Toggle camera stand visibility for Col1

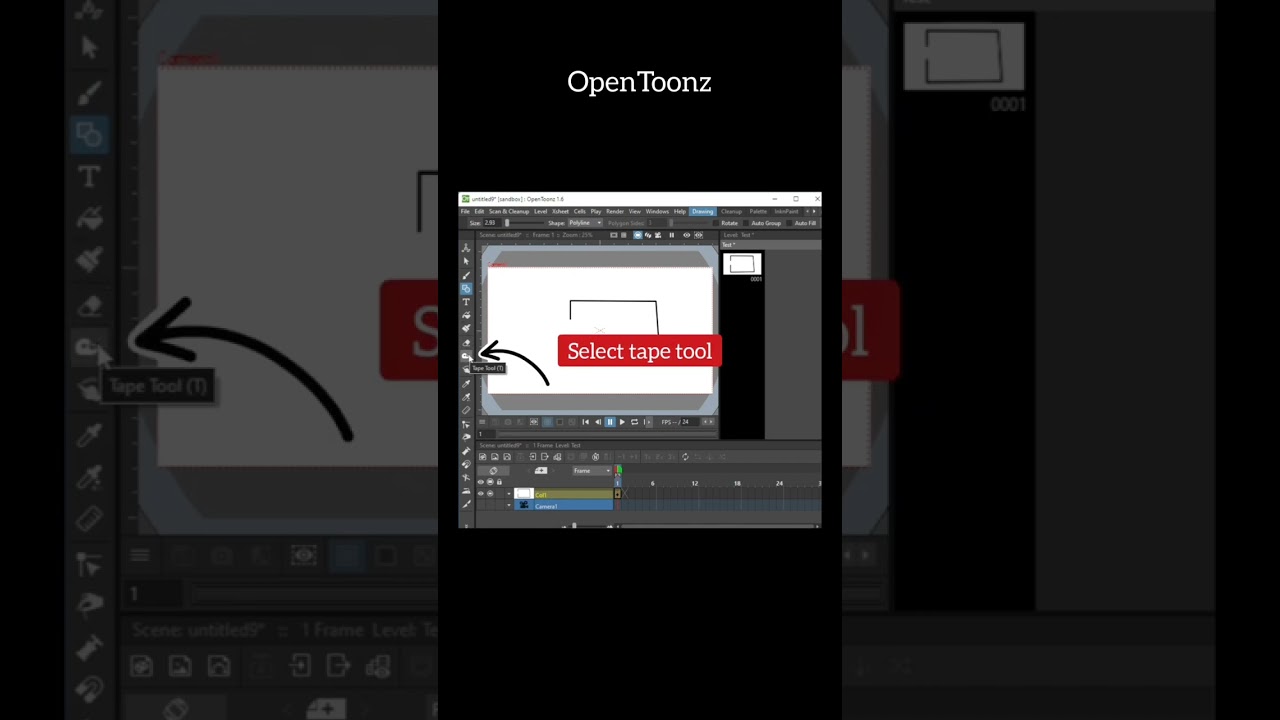pos(490,494)
